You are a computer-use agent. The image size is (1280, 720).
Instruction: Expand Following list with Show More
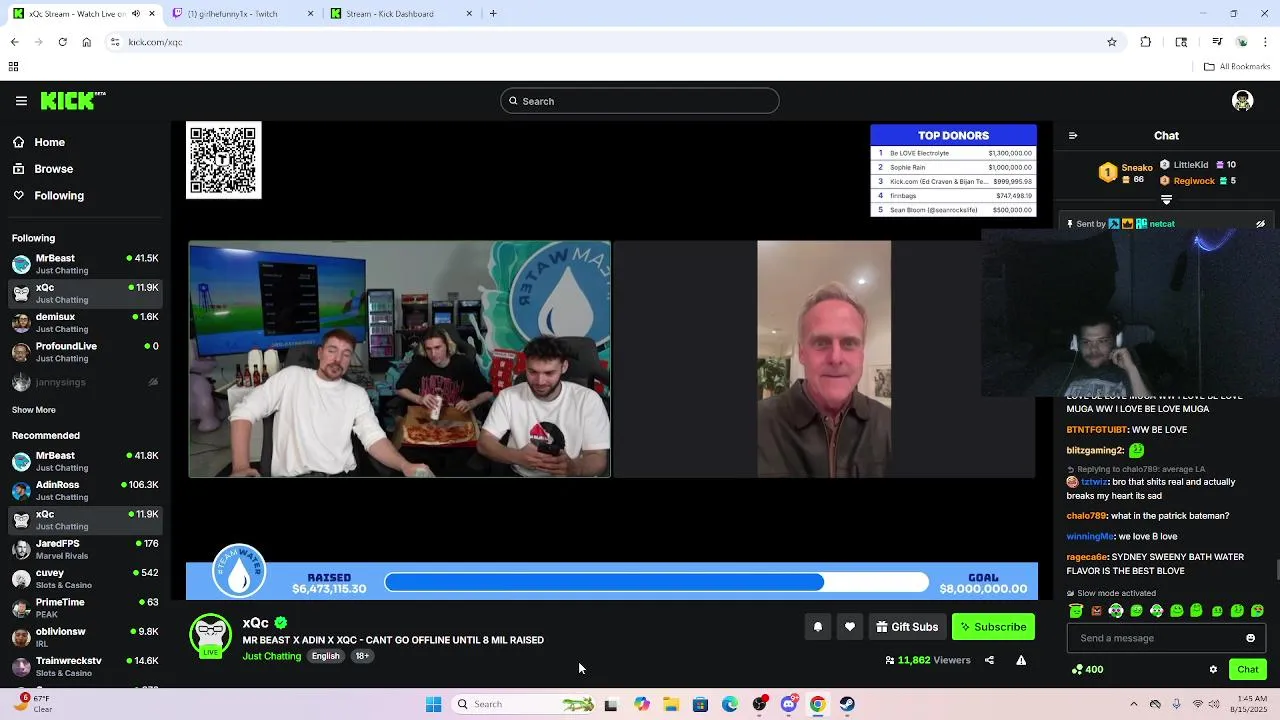34,410
